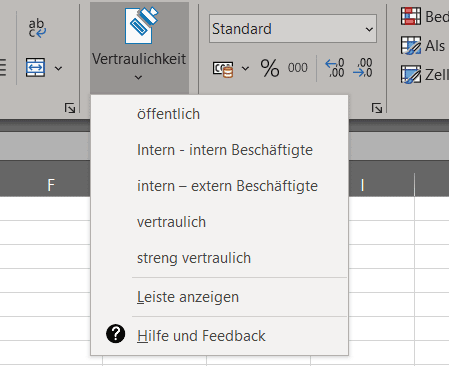Increase decimal places

334,68
